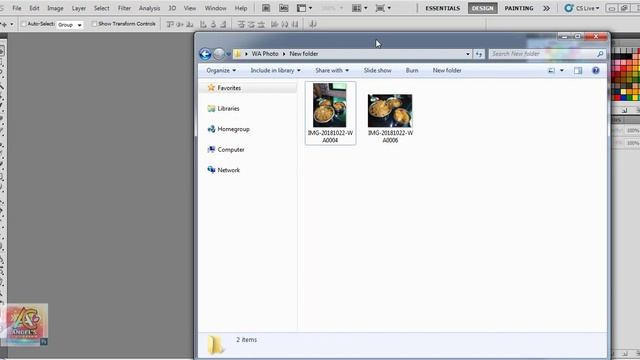Enable the Auto-Select checkbox
The width and height of the screenshot is (640, 360).
point(23,24)
